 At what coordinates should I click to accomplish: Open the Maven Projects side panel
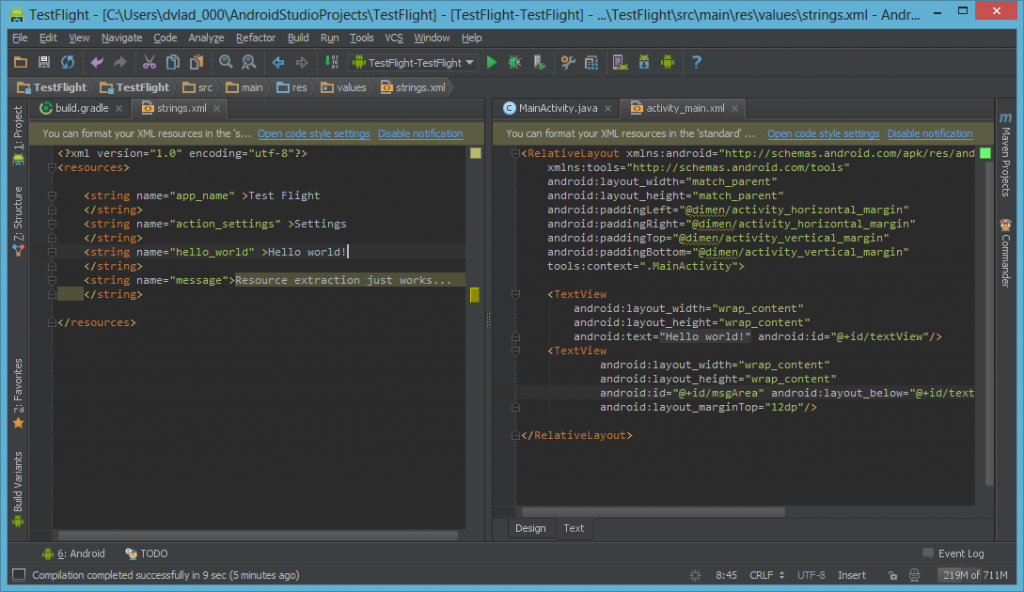[x=1005, y=154]
